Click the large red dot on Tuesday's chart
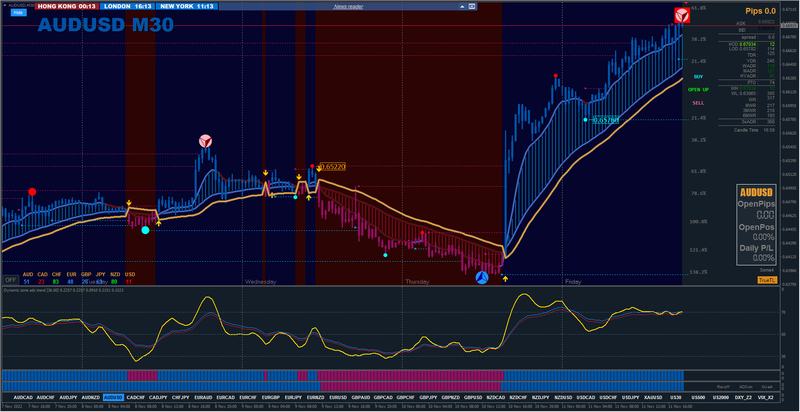Viewport: 800px width, 412px height. [x=32, y=192]
